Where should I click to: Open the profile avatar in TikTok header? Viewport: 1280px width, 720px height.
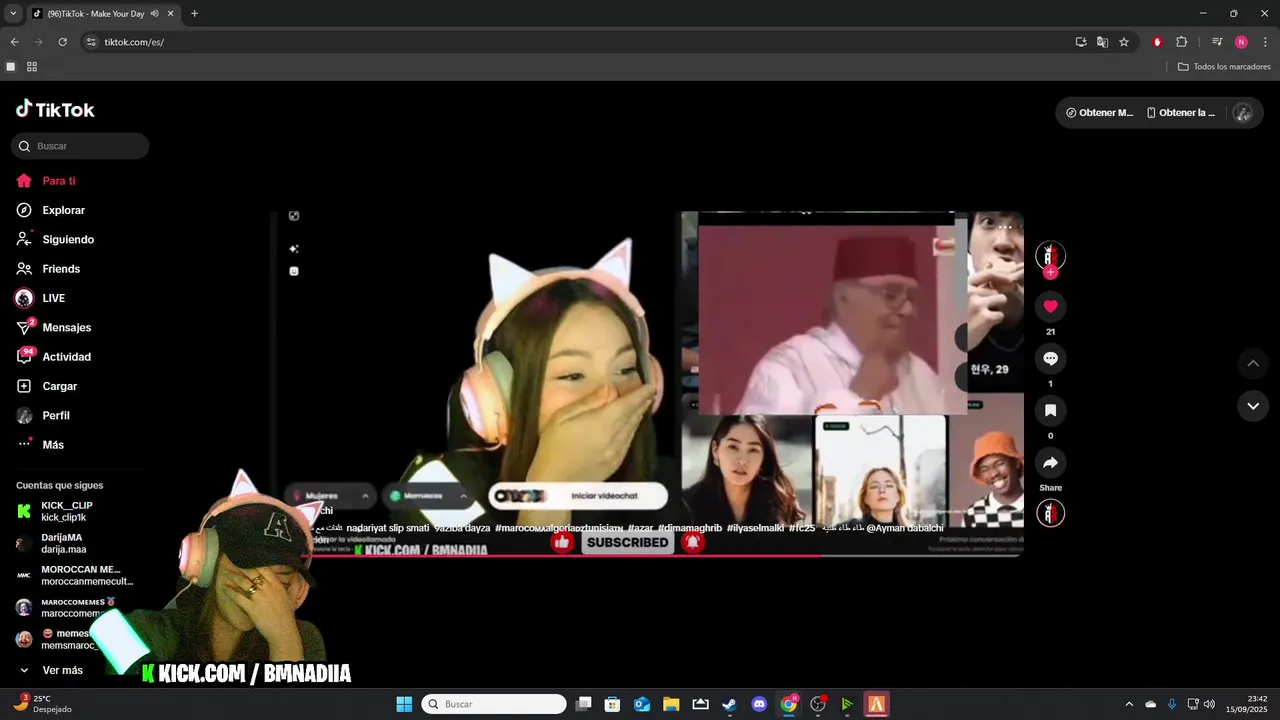click(1243, 113)
